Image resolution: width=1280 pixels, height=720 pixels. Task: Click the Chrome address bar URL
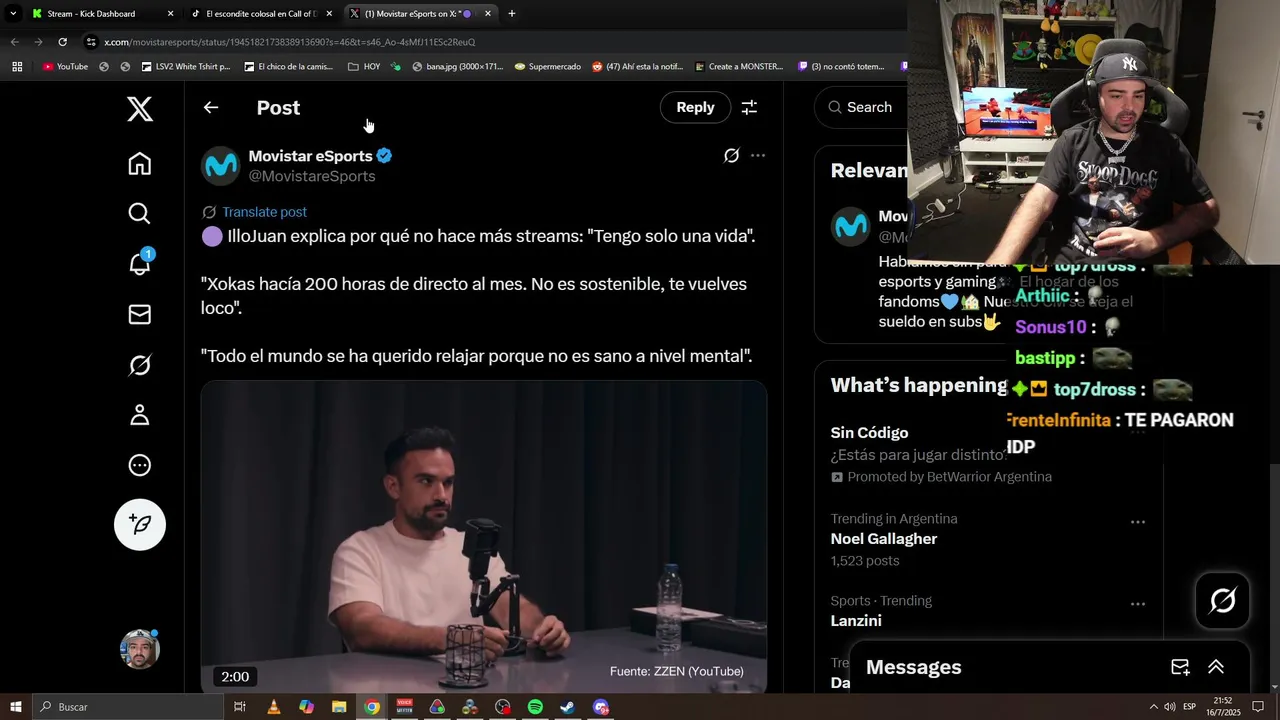tap(290, 42)
